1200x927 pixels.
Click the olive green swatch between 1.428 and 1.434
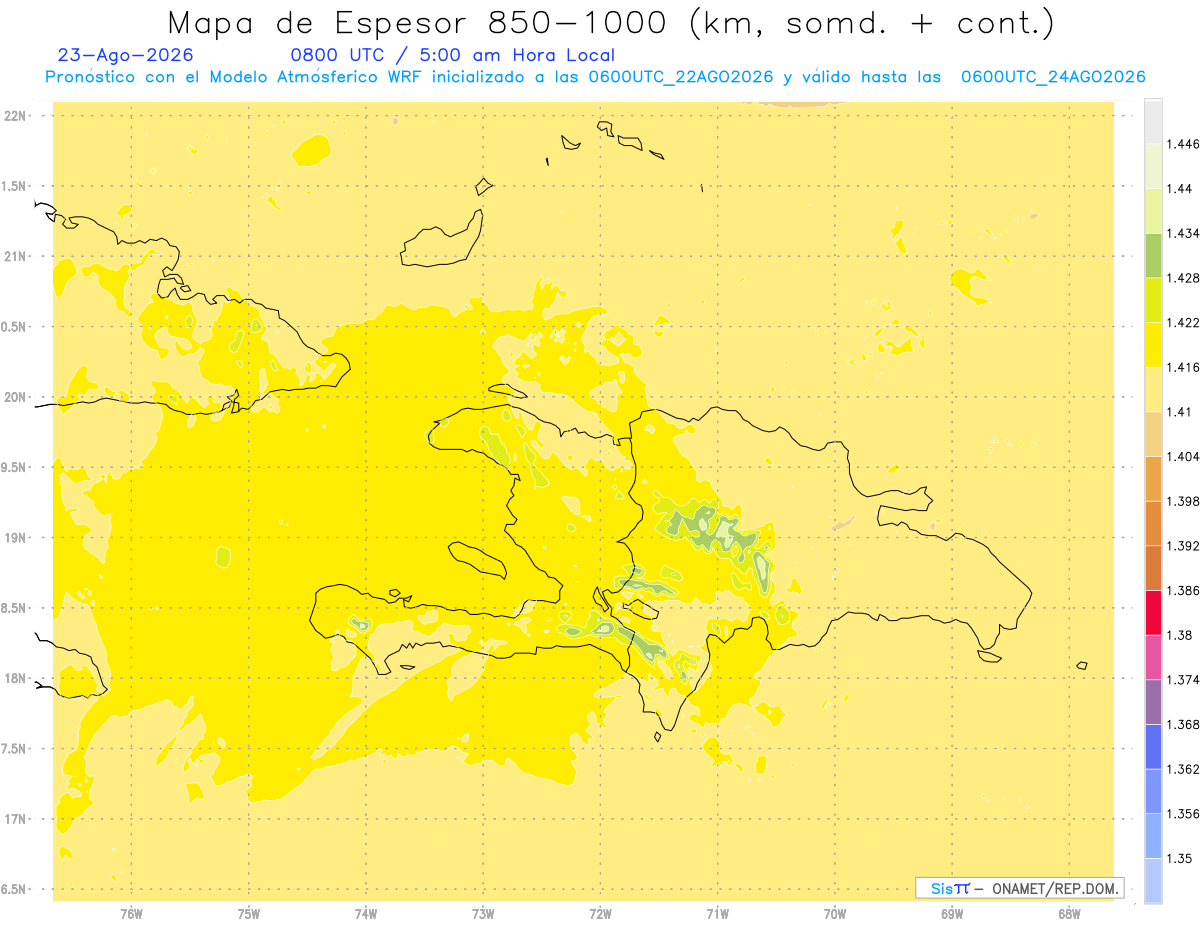[x=1153, y=255]
